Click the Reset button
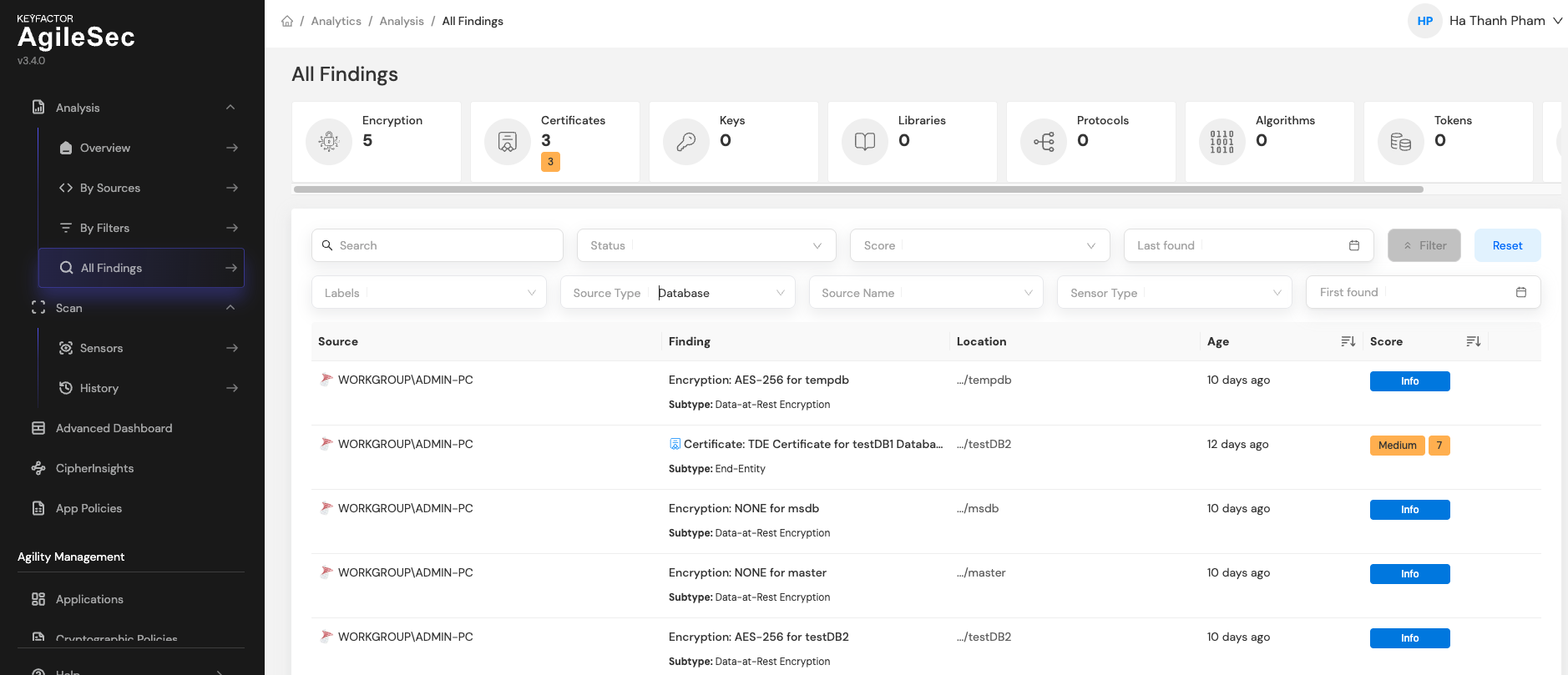The height and width of the screenshot is (675, 1568). [1507, 245]
